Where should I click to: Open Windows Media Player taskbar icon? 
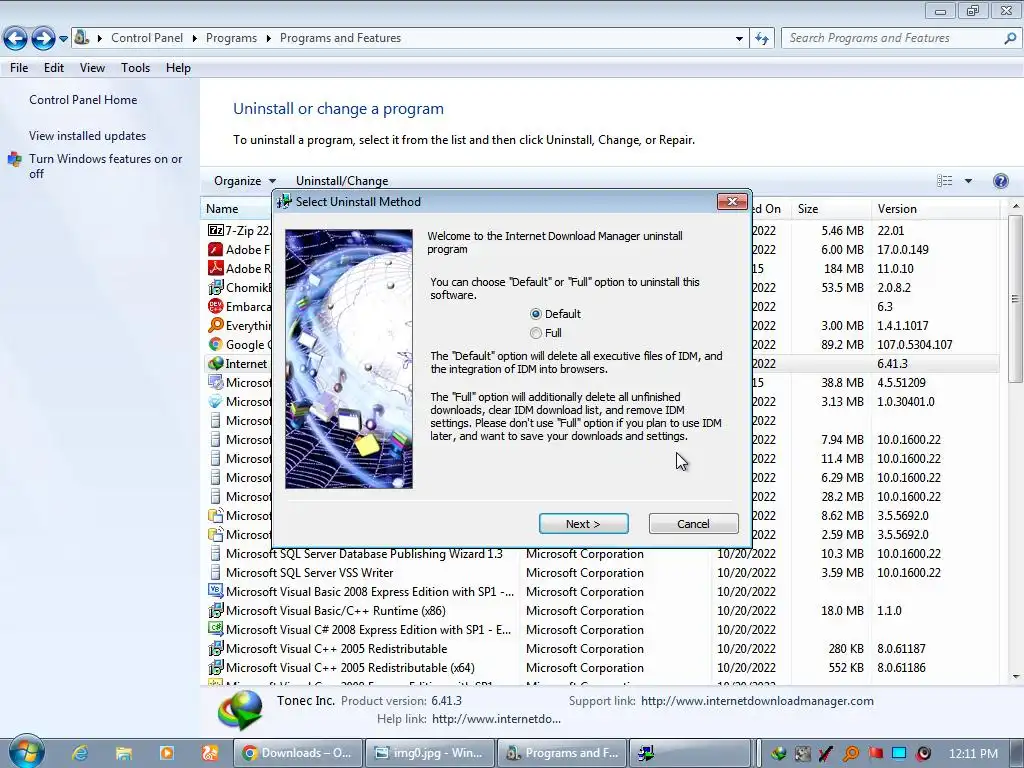[167, 753]
